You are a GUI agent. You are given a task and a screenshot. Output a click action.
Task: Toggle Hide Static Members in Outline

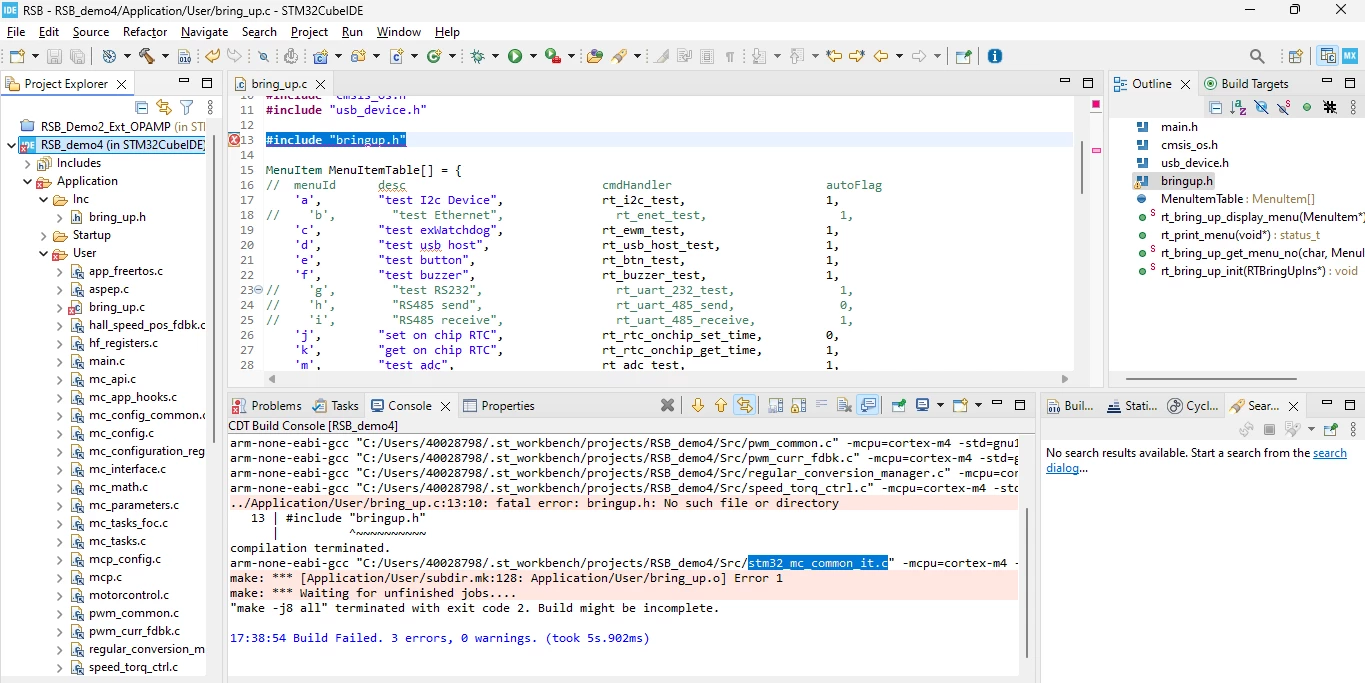(1284, 107)
